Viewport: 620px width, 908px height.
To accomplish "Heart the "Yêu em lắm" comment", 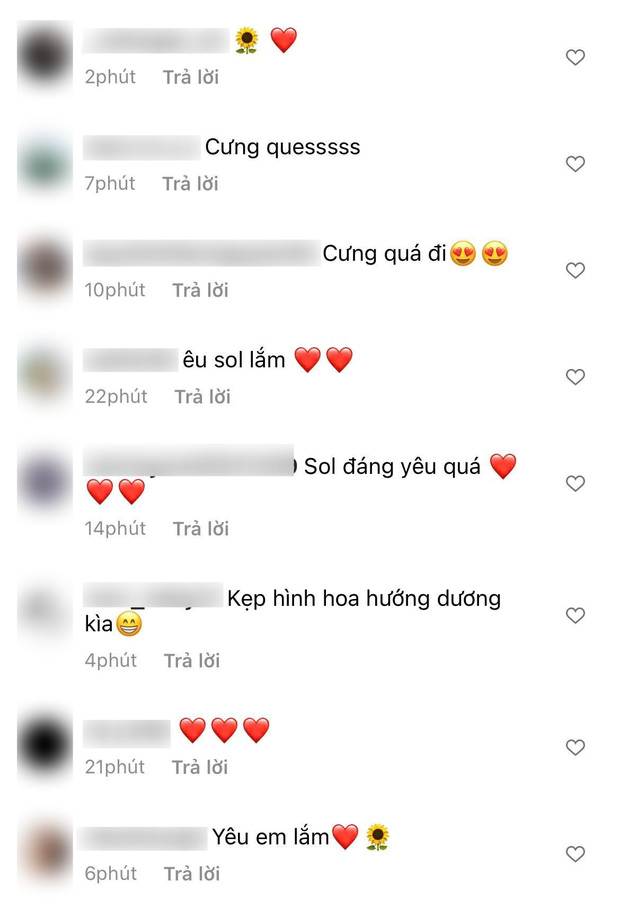I will [x=575, y=854].
